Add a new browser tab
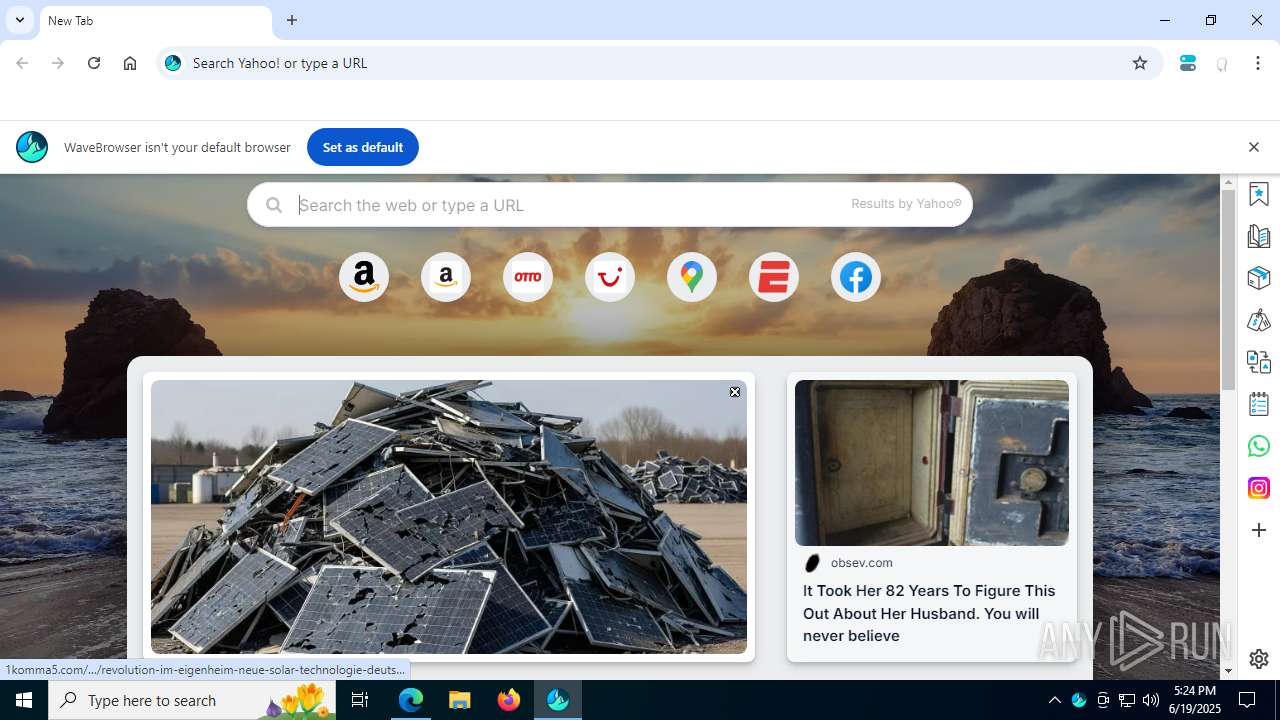 [x=292, y=20]
